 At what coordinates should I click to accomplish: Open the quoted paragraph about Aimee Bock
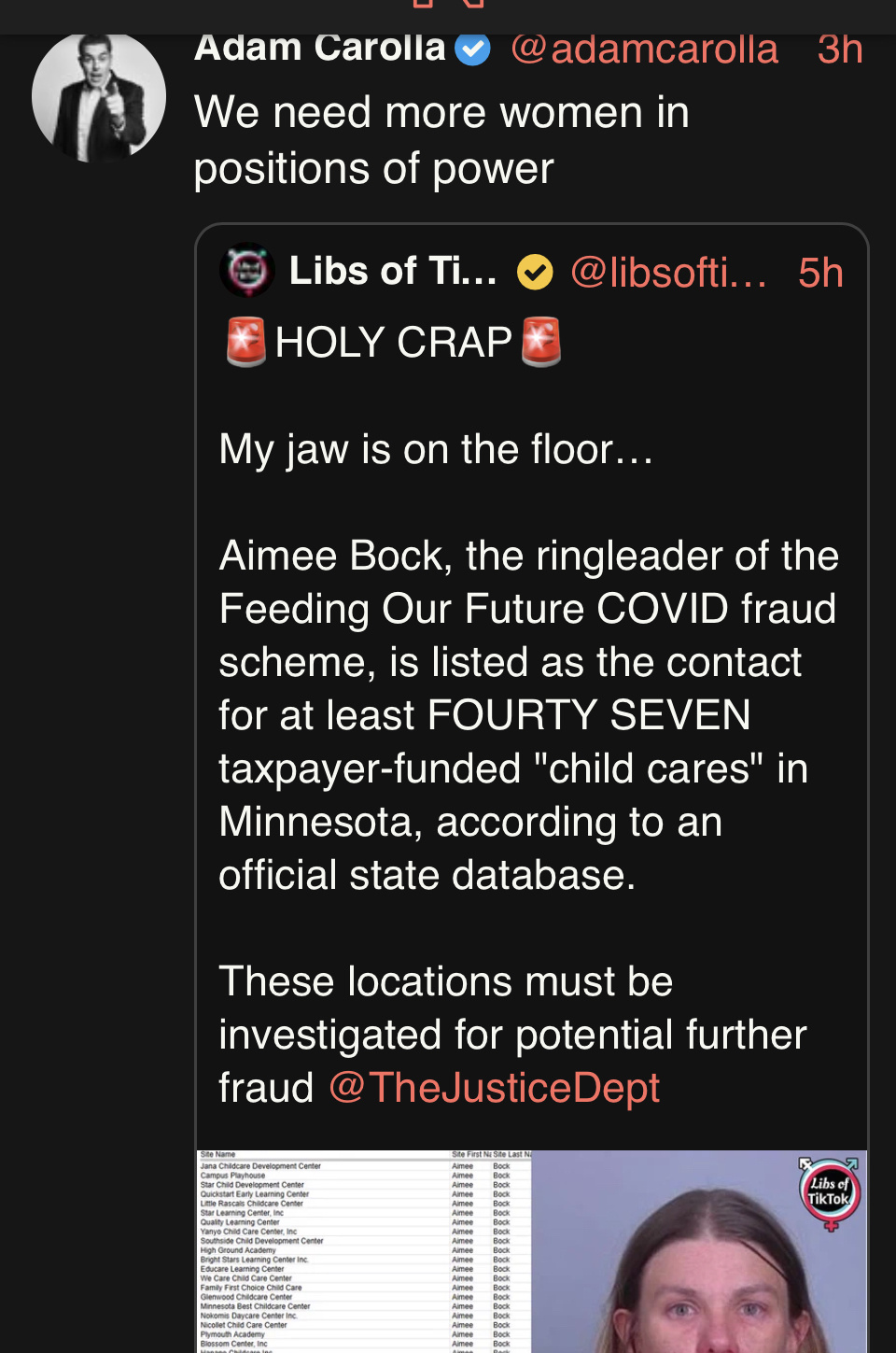(x=527, y=715)
